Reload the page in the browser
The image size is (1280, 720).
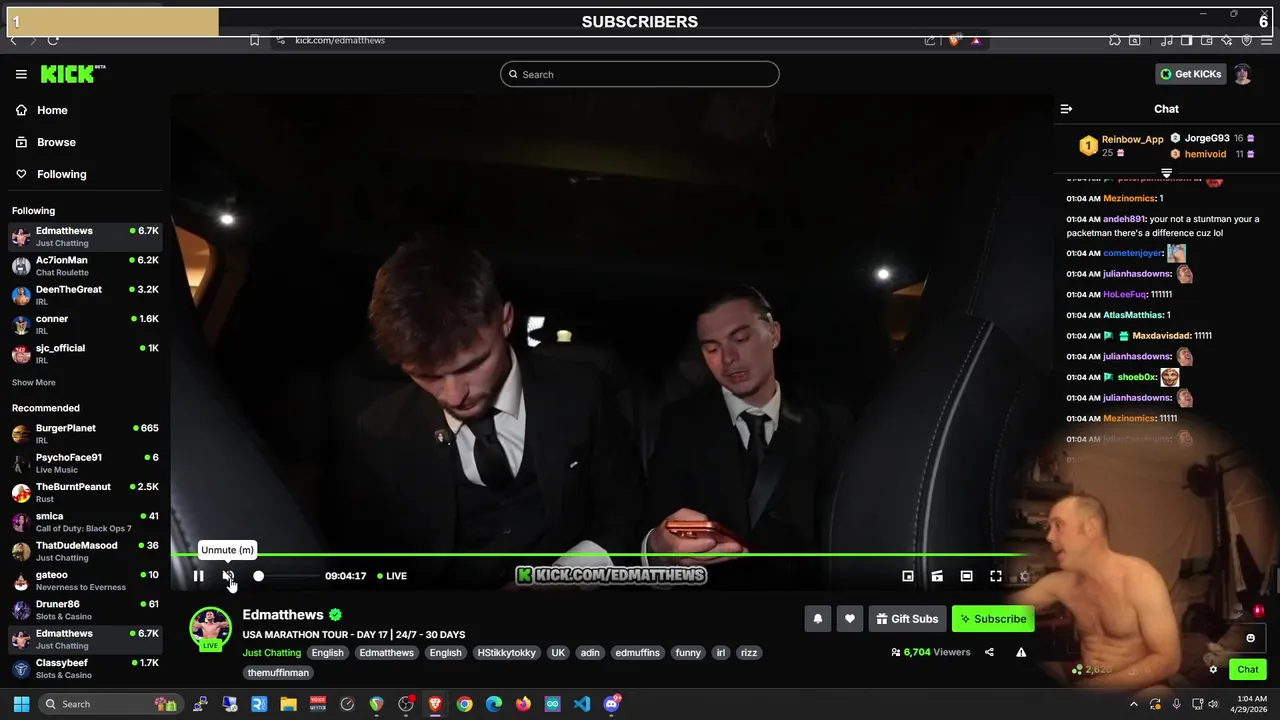pos(53,40)
